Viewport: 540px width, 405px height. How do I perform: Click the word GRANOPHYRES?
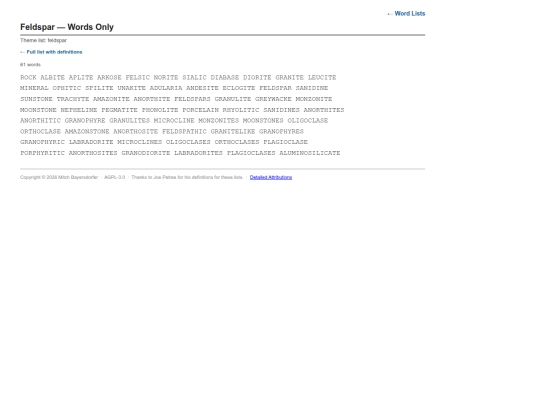pos(282,132)
